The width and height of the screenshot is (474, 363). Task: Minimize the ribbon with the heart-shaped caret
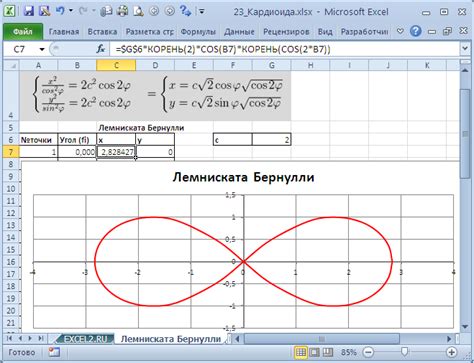tap(400, 31)
